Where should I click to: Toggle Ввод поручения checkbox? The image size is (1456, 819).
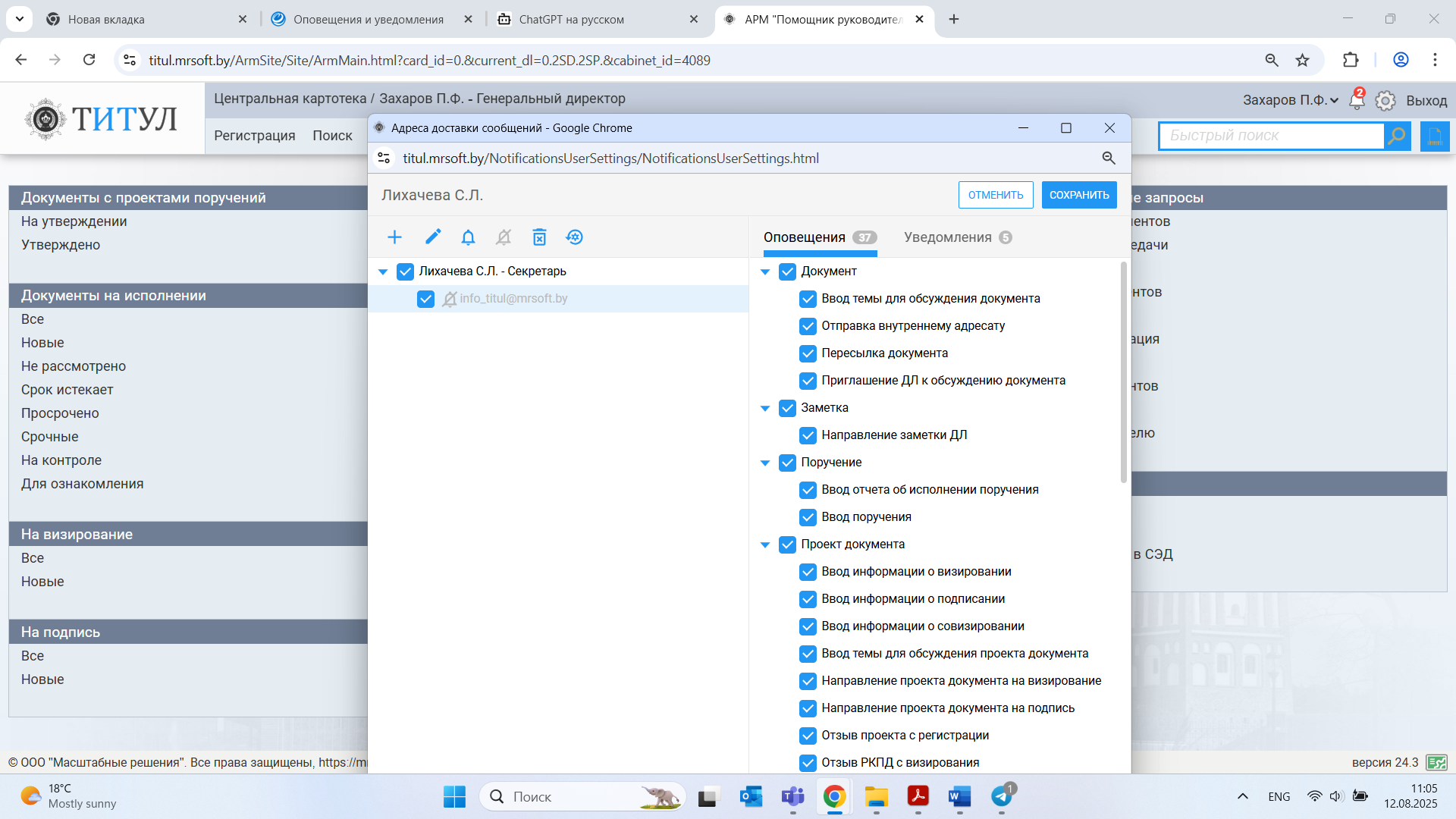808,517
